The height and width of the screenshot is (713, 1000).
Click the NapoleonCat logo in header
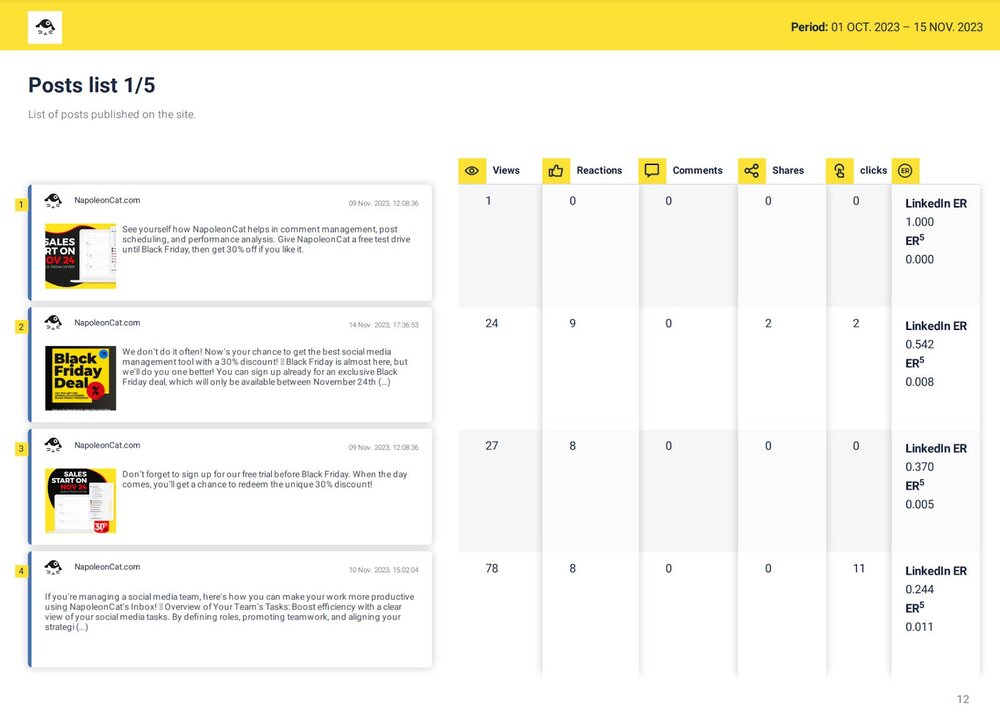tap(45, 27)
